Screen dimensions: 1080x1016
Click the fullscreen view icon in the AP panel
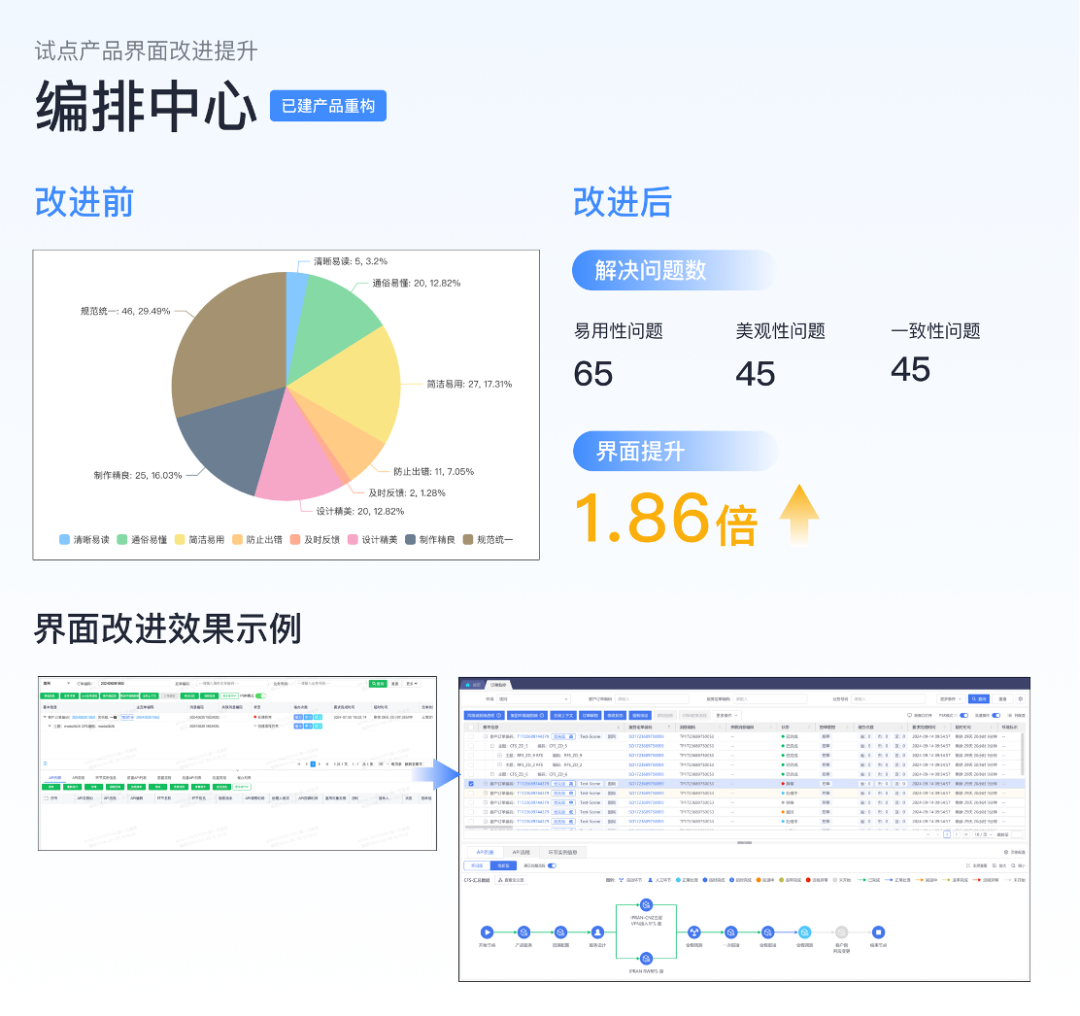click(967, 865)
